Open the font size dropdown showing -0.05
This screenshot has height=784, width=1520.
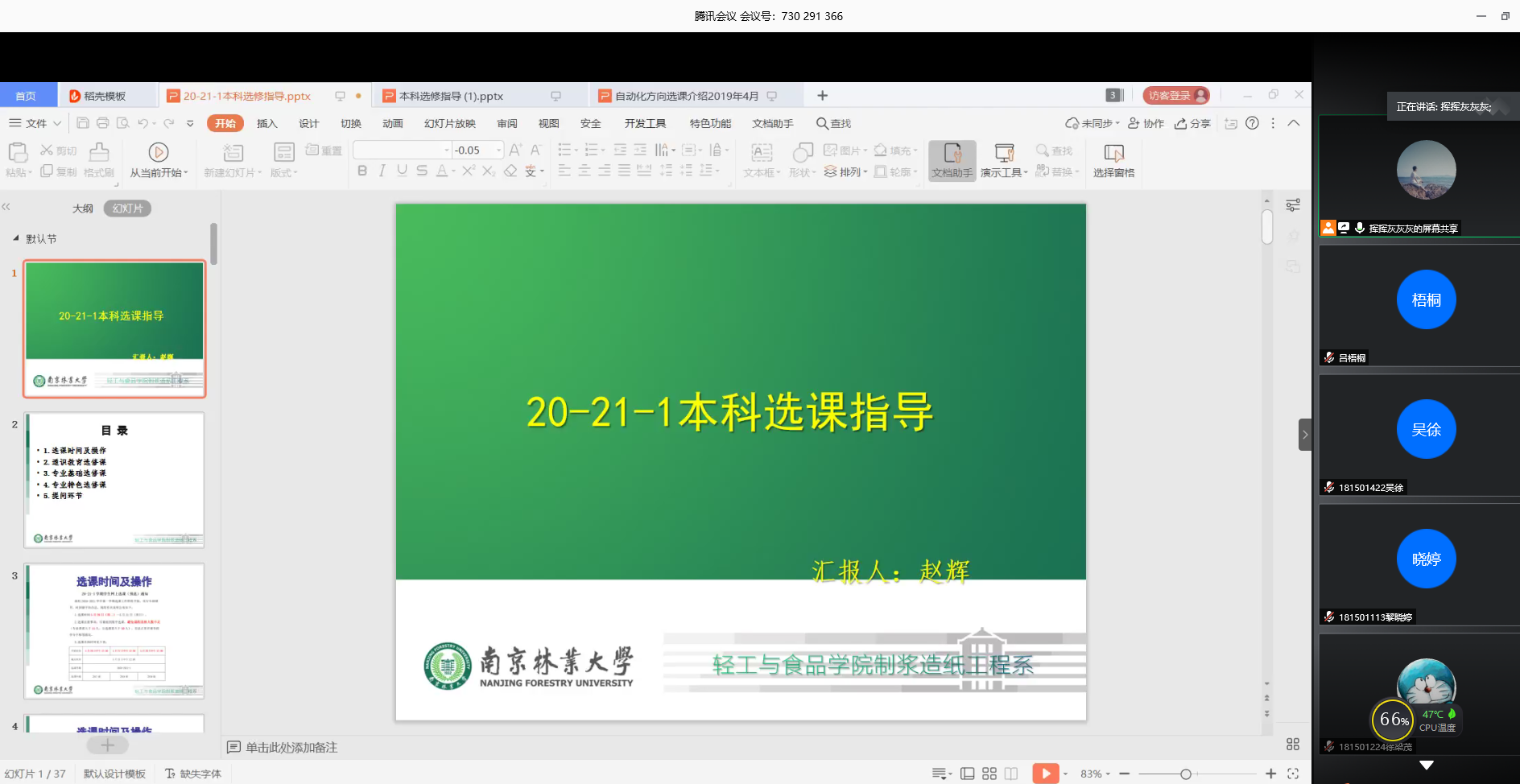coord(499,150)
